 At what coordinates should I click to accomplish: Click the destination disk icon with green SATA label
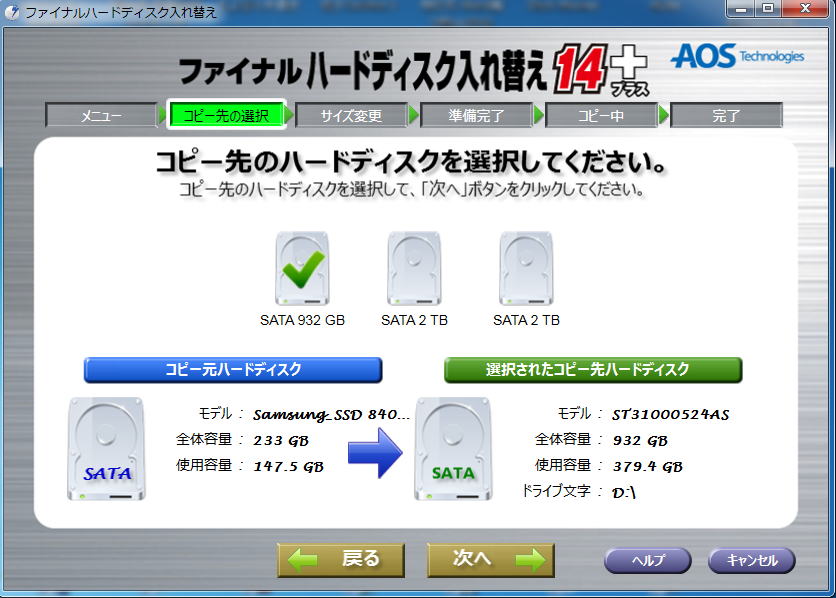point(453,449)
